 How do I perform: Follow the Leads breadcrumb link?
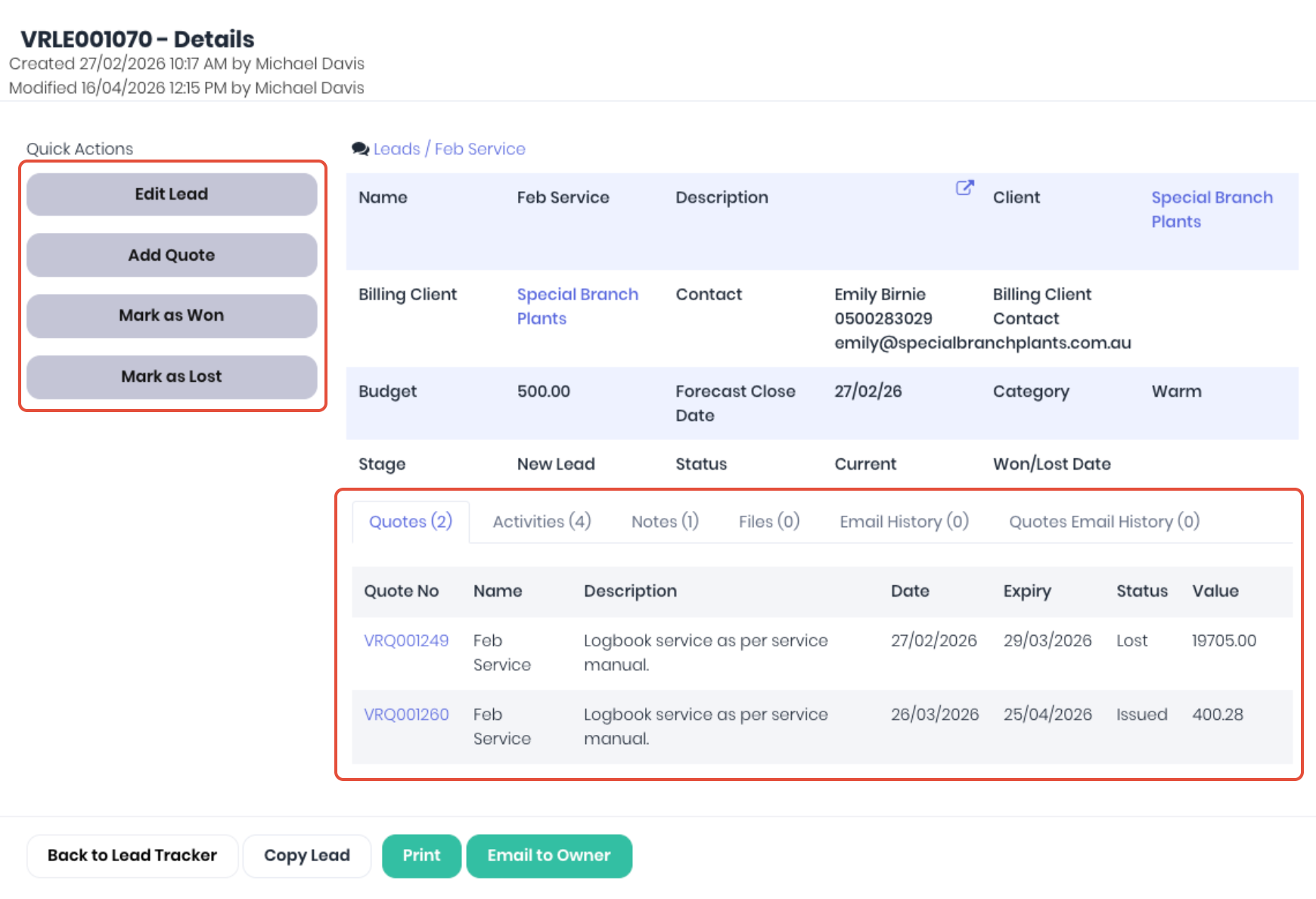pos(396,149)
